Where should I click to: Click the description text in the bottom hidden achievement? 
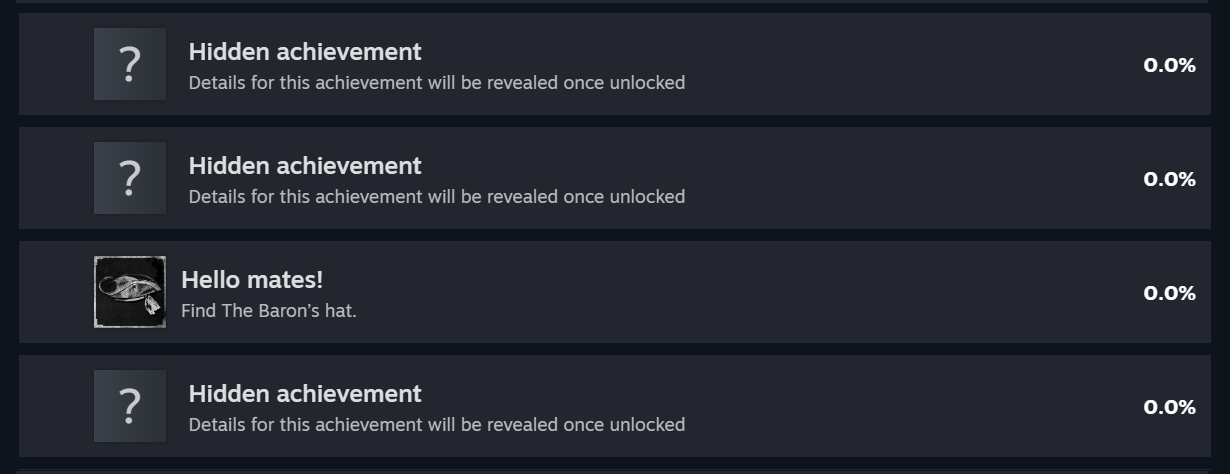coord(436,425)
